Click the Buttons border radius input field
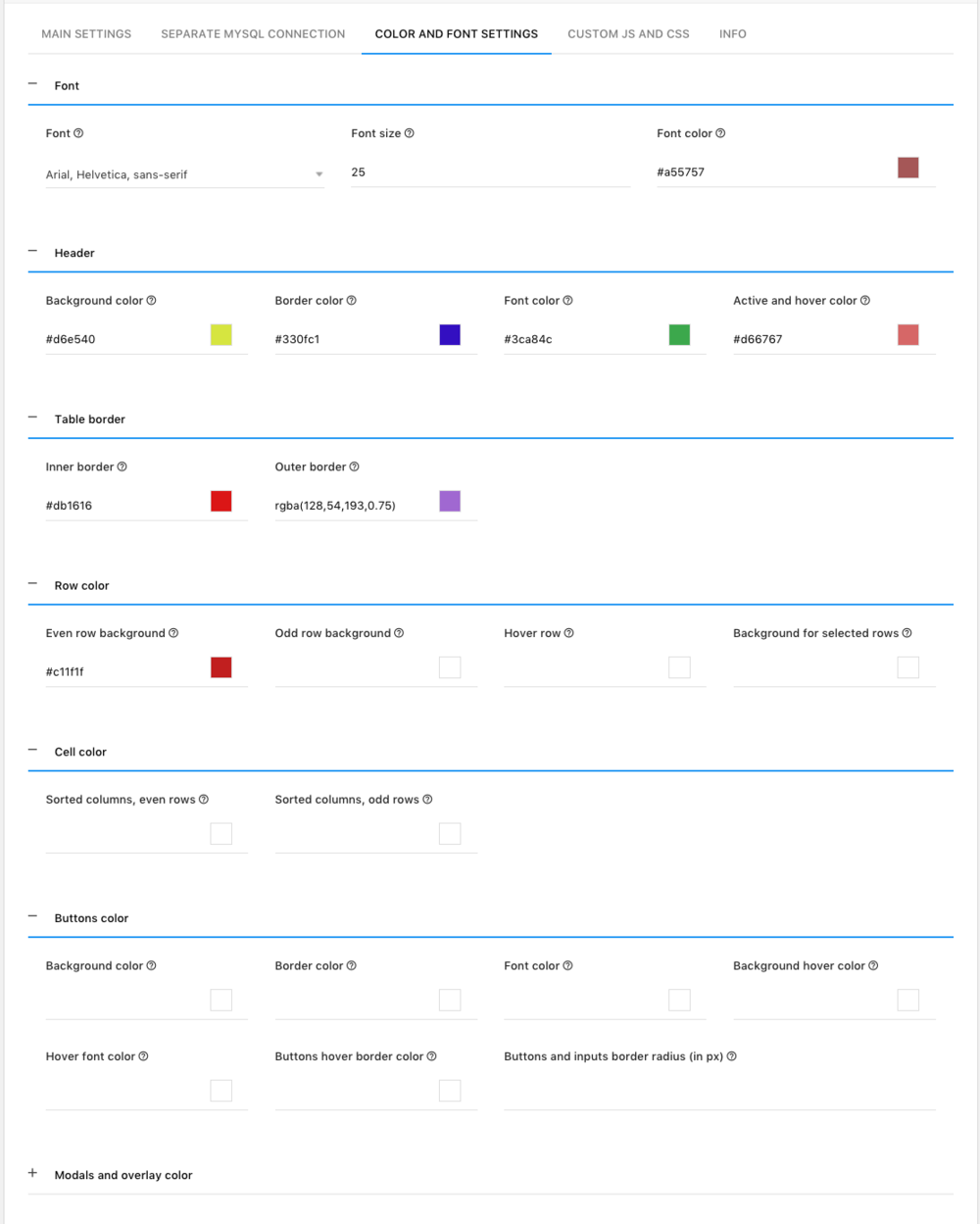Image resolution: width=980 pixels, height=1224 pixels. 719,1093
